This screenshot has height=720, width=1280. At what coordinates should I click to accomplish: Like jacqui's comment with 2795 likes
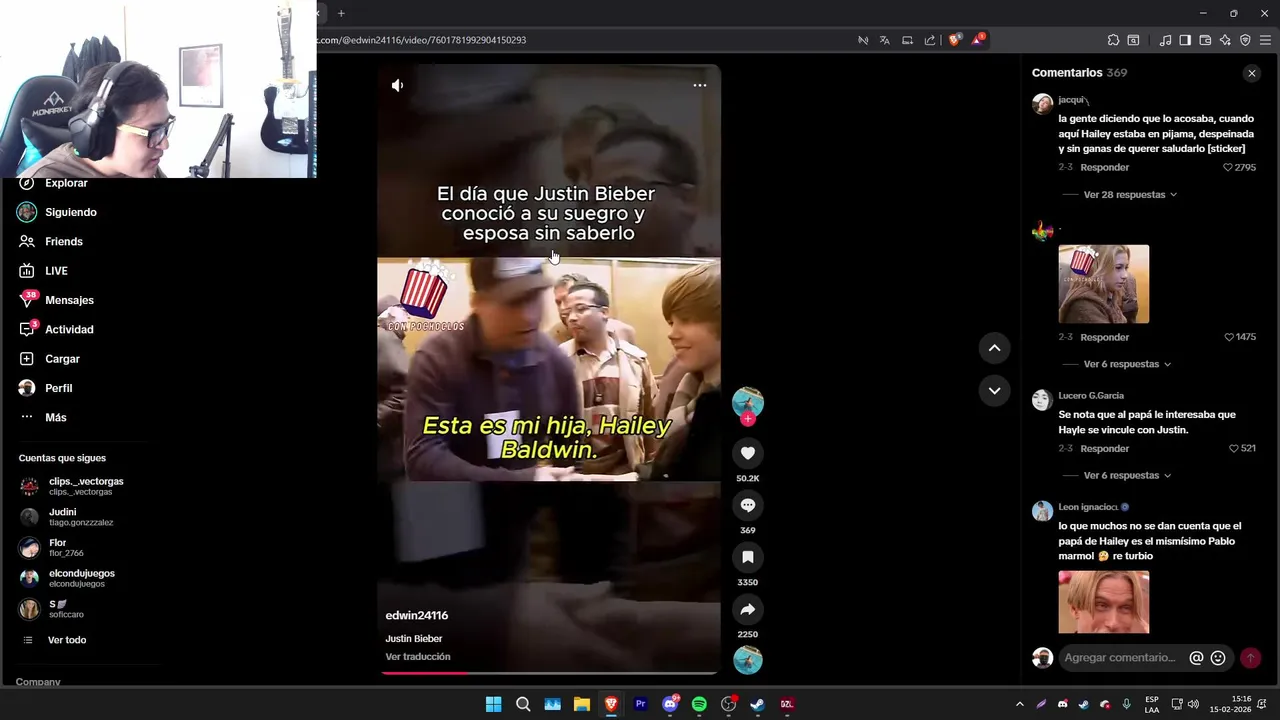point(1228,167)
